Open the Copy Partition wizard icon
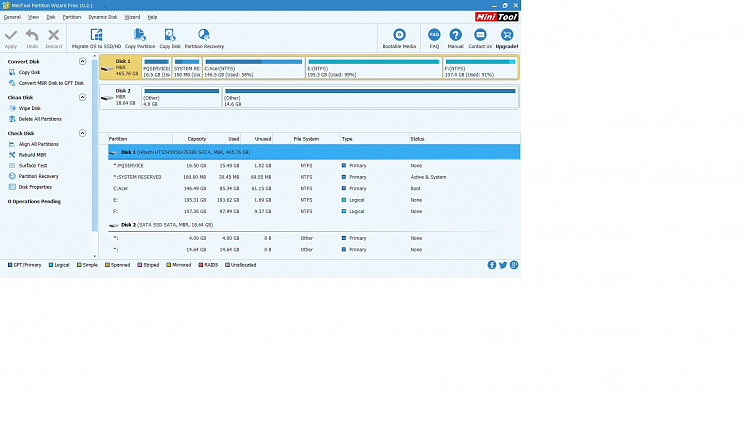This screenshot has height=422, width=750. click(x=140, y=35)
